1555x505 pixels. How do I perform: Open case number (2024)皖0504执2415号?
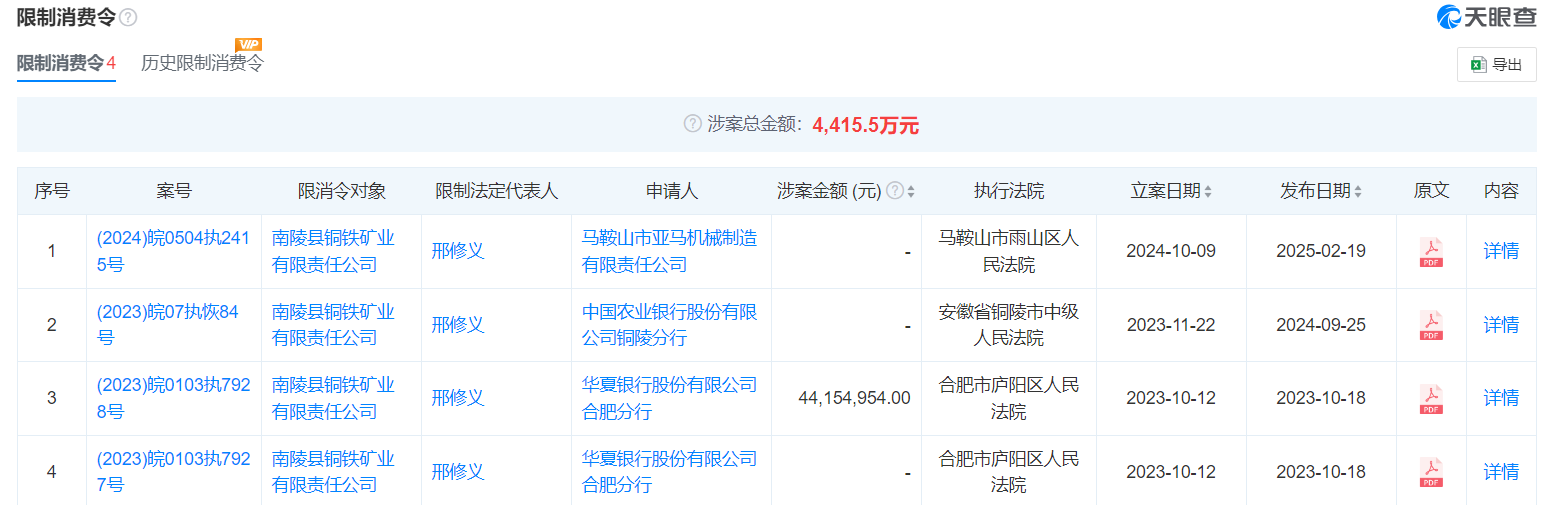tap(173, 251)
